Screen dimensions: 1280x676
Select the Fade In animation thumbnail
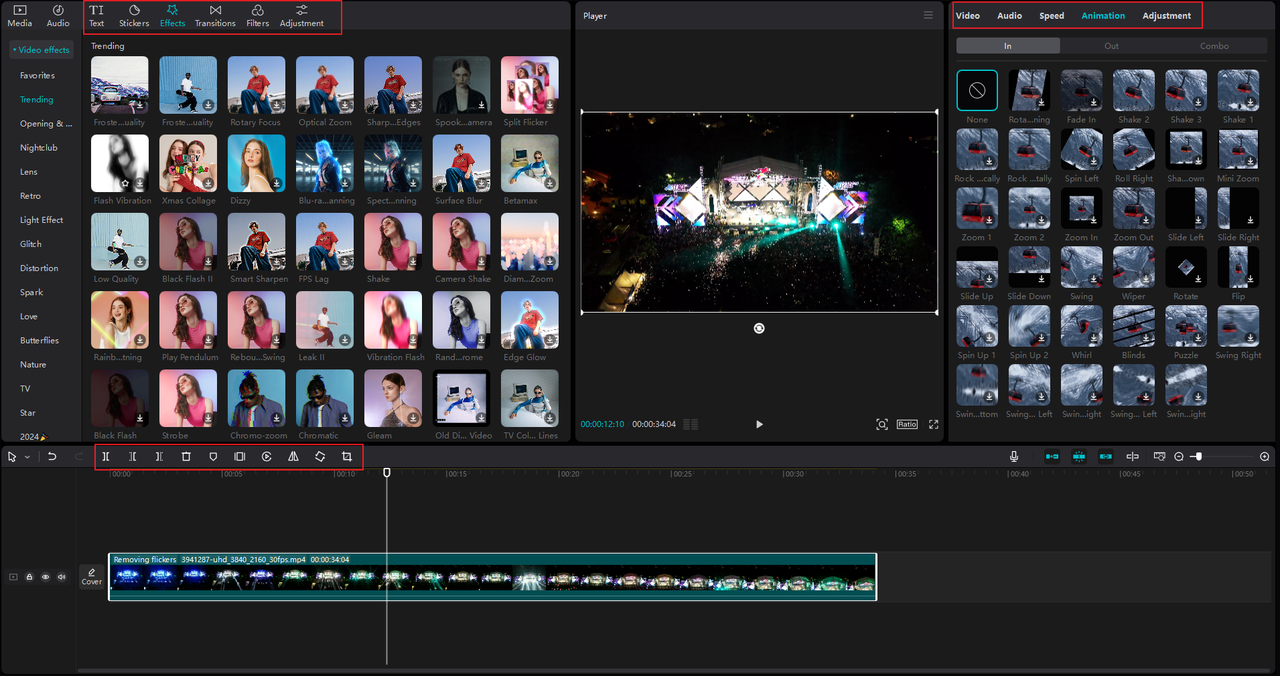pyautogui.click(x=1082, y=90)
